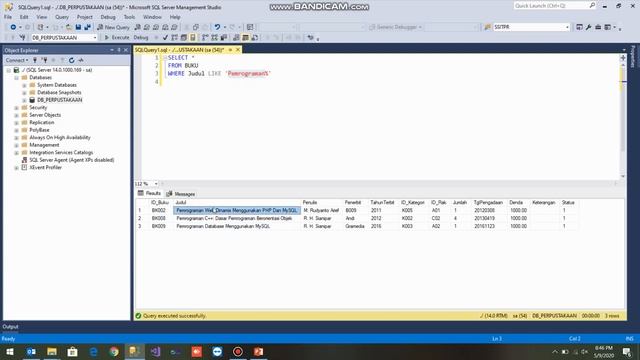Click the Save file toolbar icon
Viewport: 640px width, 360px height.
(78, 27)
